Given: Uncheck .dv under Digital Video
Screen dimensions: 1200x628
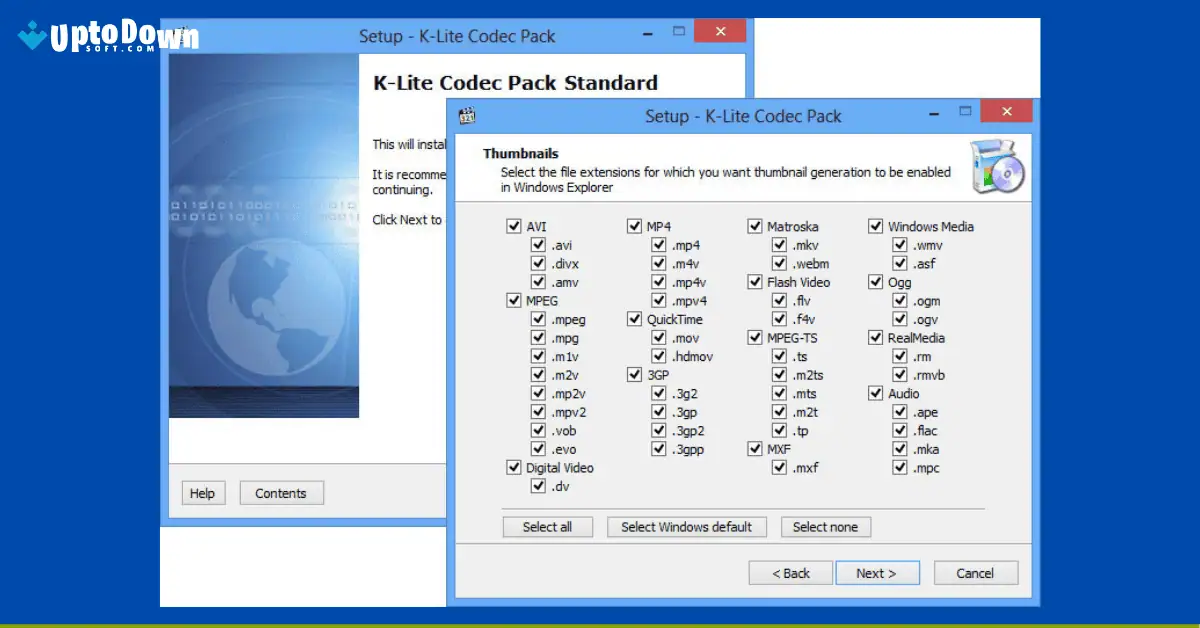Looking at the screenshot, I should coord(539,486).
